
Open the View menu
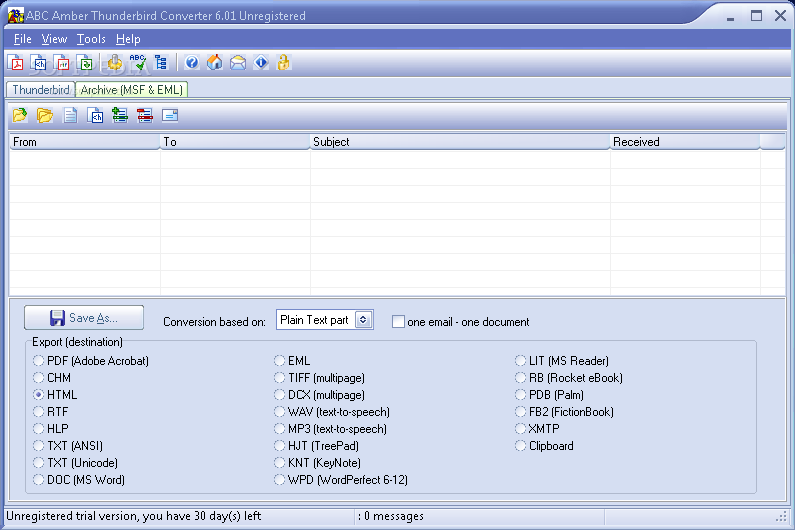pos(54,39)
